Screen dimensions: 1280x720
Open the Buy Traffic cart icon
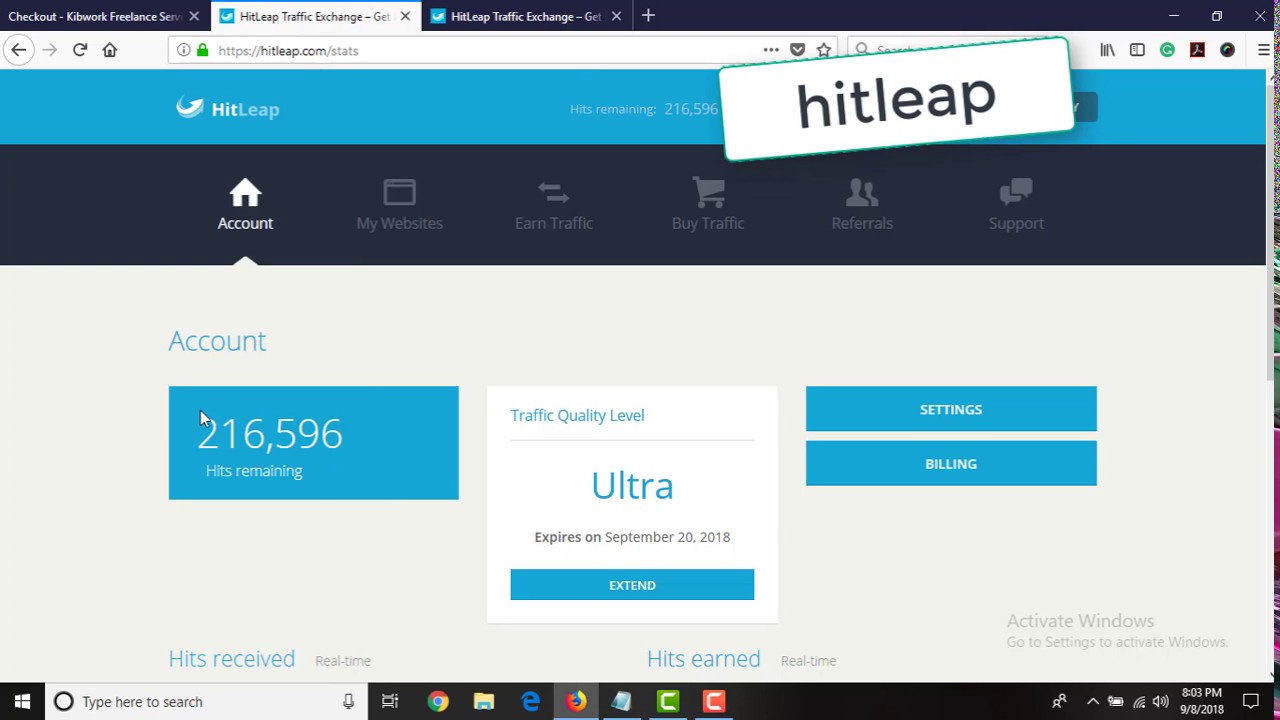(708, 192)
